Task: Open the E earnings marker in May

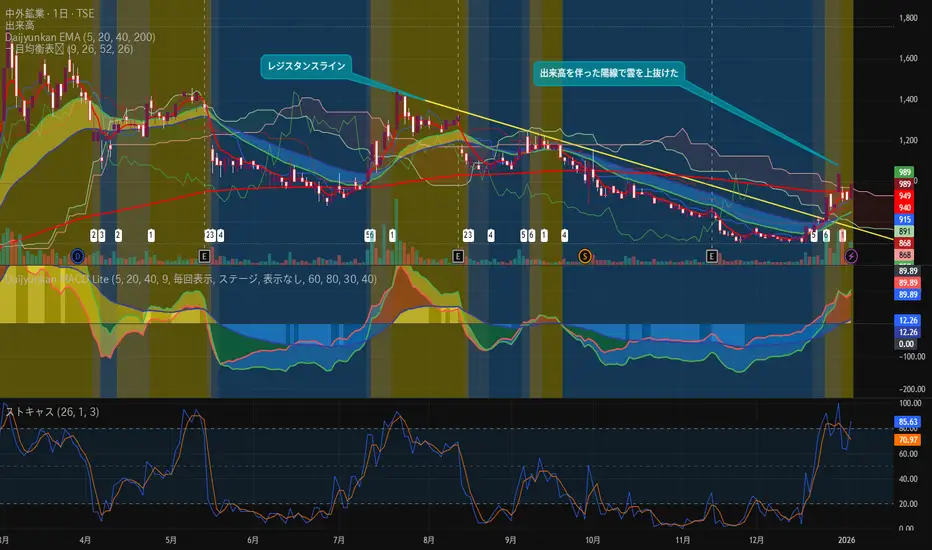Action: tap(204, 256)
